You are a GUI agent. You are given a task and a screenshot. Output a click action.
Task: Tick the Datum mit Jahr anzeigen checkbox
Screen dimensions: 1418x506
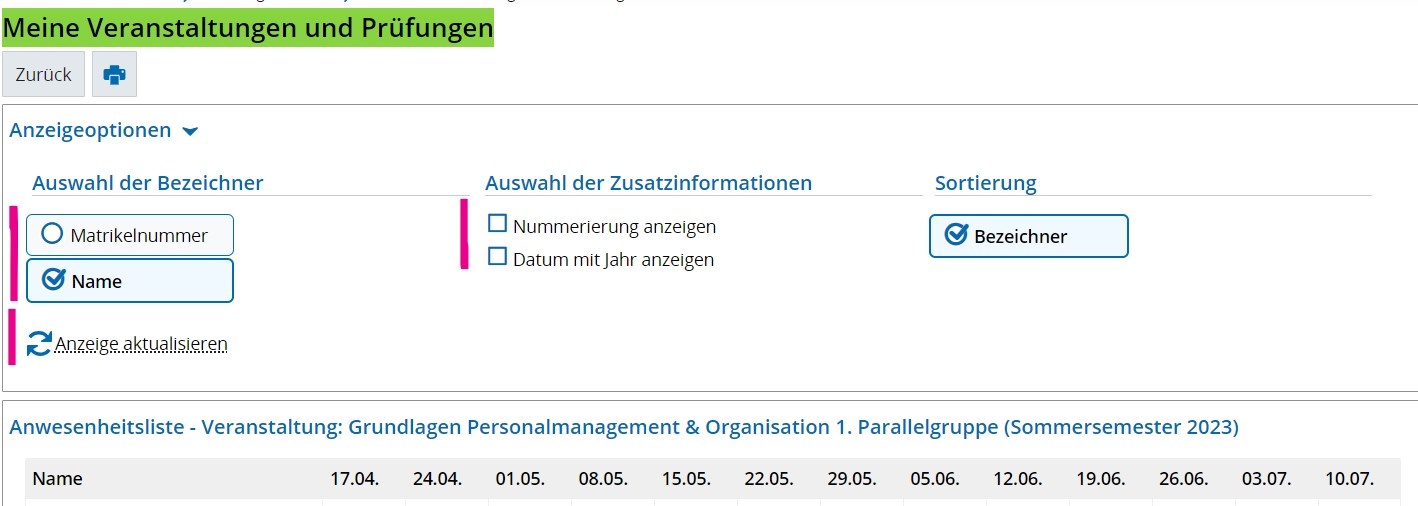[497, 257]
